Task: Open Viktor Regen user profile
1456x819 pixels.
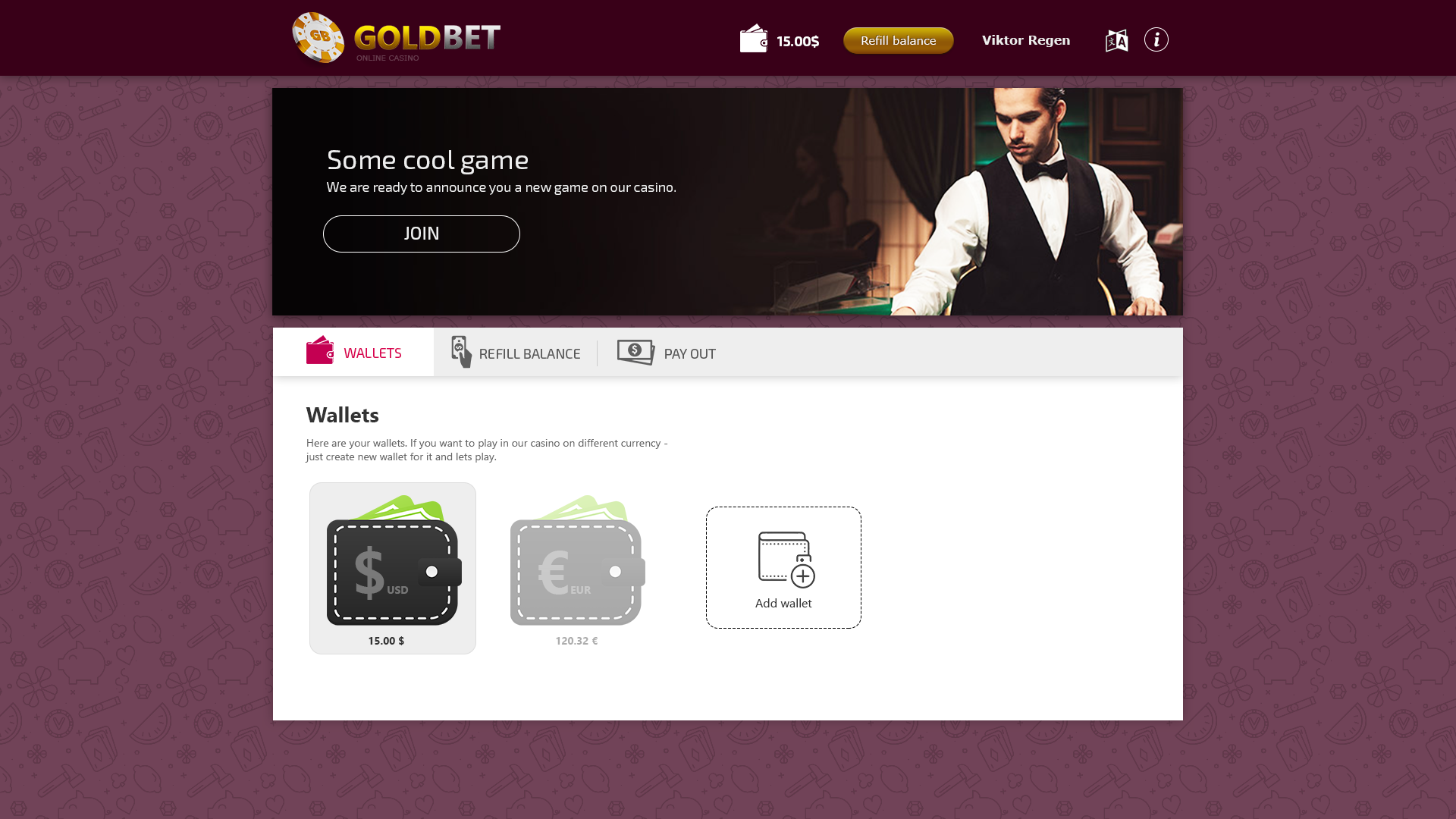Action: pos(1026,40)
